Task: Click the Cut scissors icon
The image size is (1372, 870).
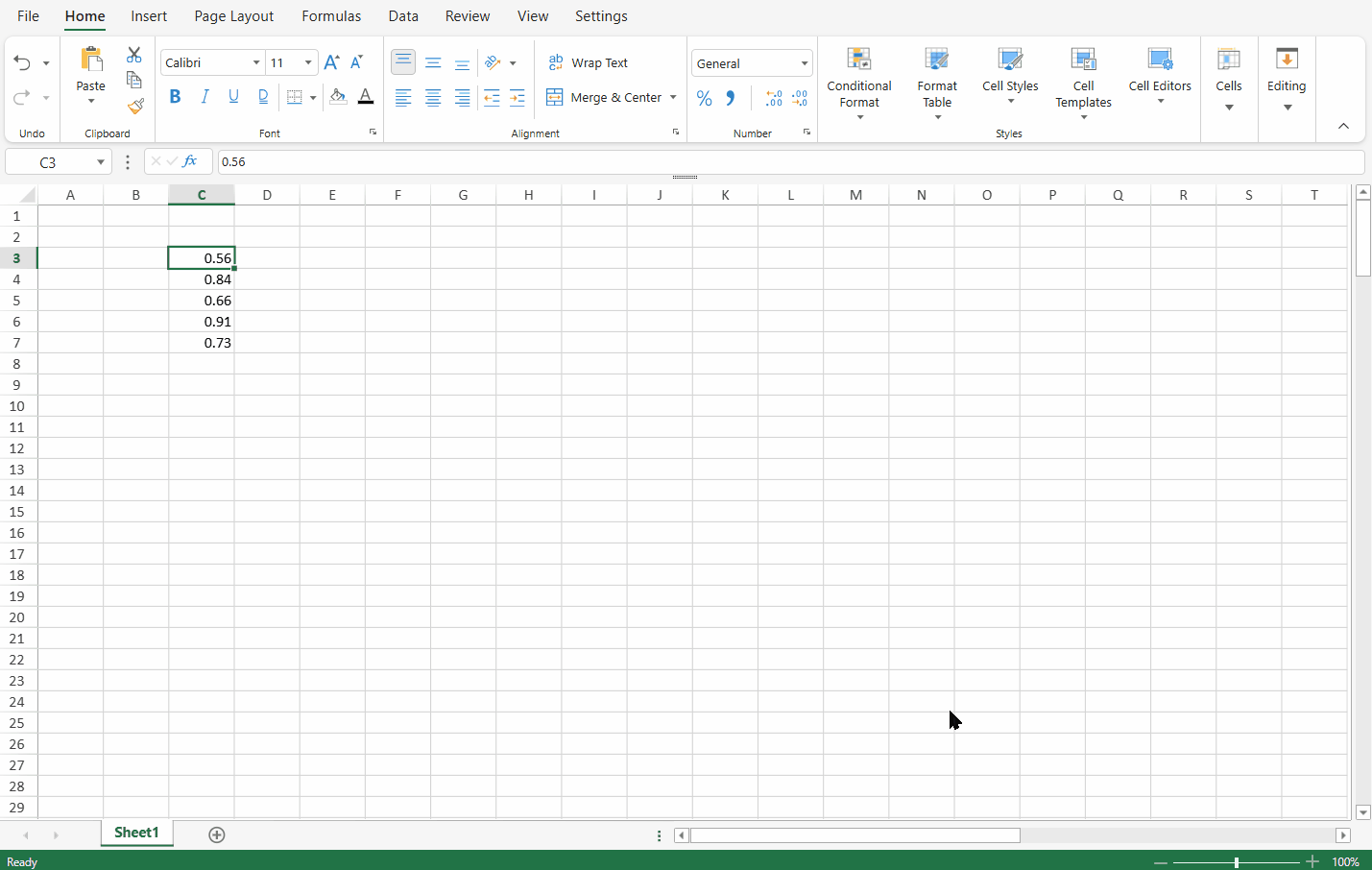Action: pos(134,55)
